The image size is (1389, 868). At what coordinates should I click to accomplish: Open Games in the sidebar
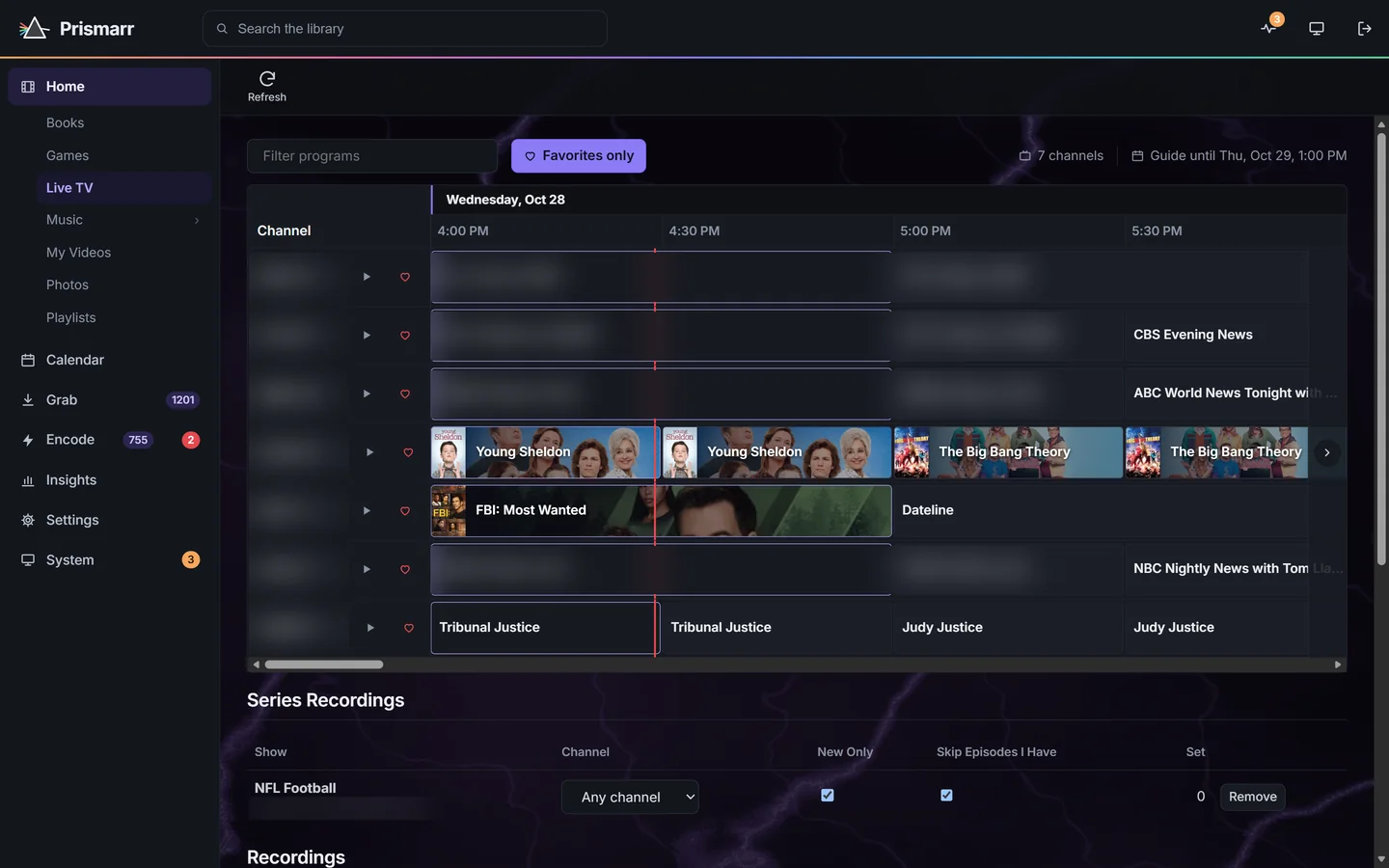click(68, 155)
